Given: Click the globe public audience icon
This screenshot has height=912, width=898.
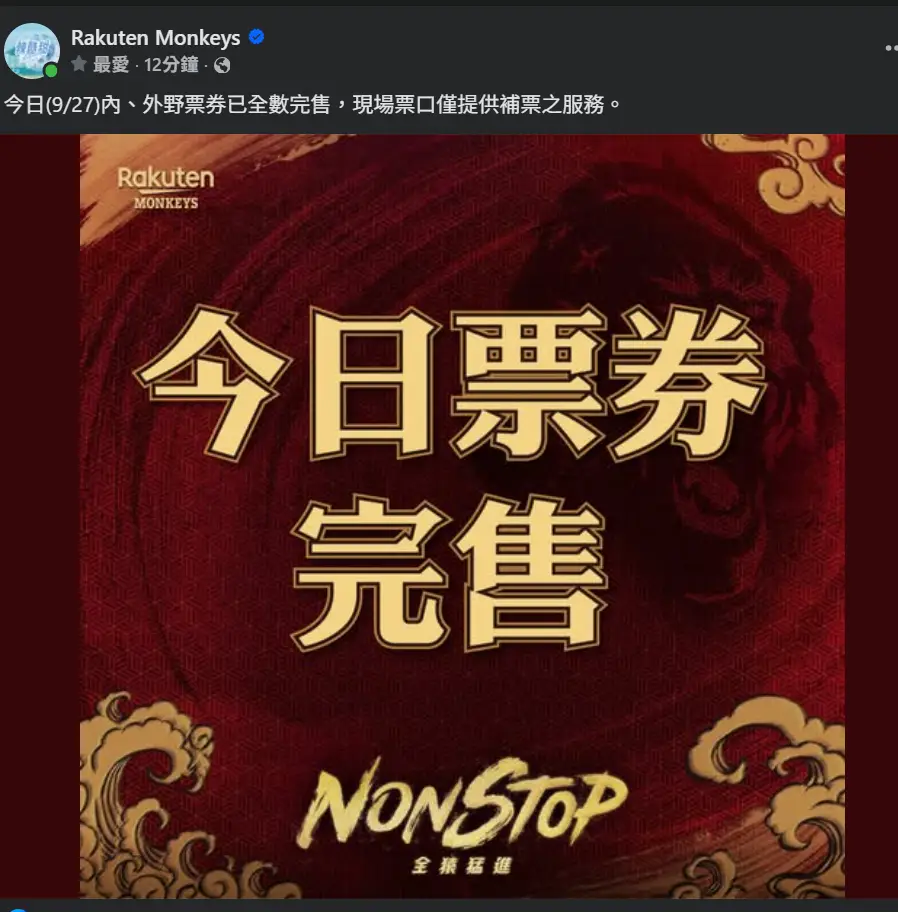Looking at the screenshot, I should click(x=222, y=65).
